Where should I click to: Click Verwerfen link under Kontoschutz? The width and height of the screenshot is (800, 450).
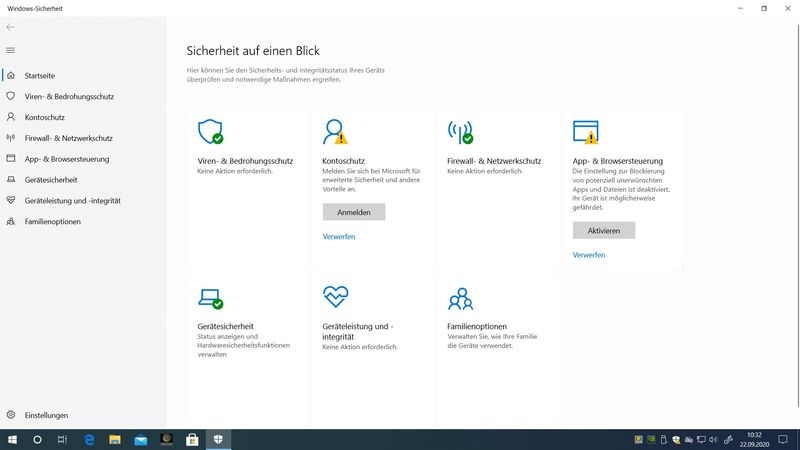click(x=339, y=236)
